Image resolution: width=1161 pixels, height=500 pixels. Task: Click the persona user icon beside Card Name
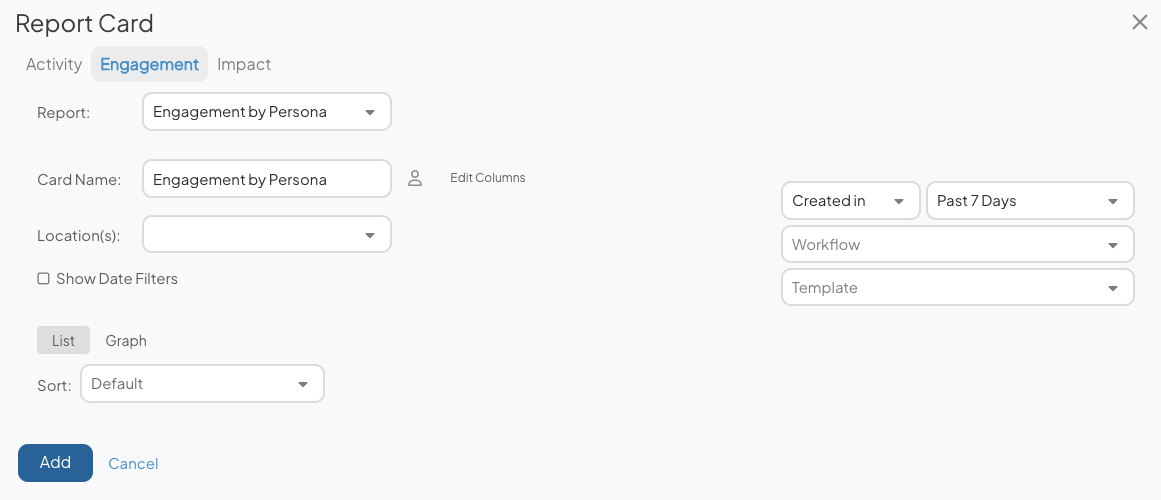[x=415, y=179]
